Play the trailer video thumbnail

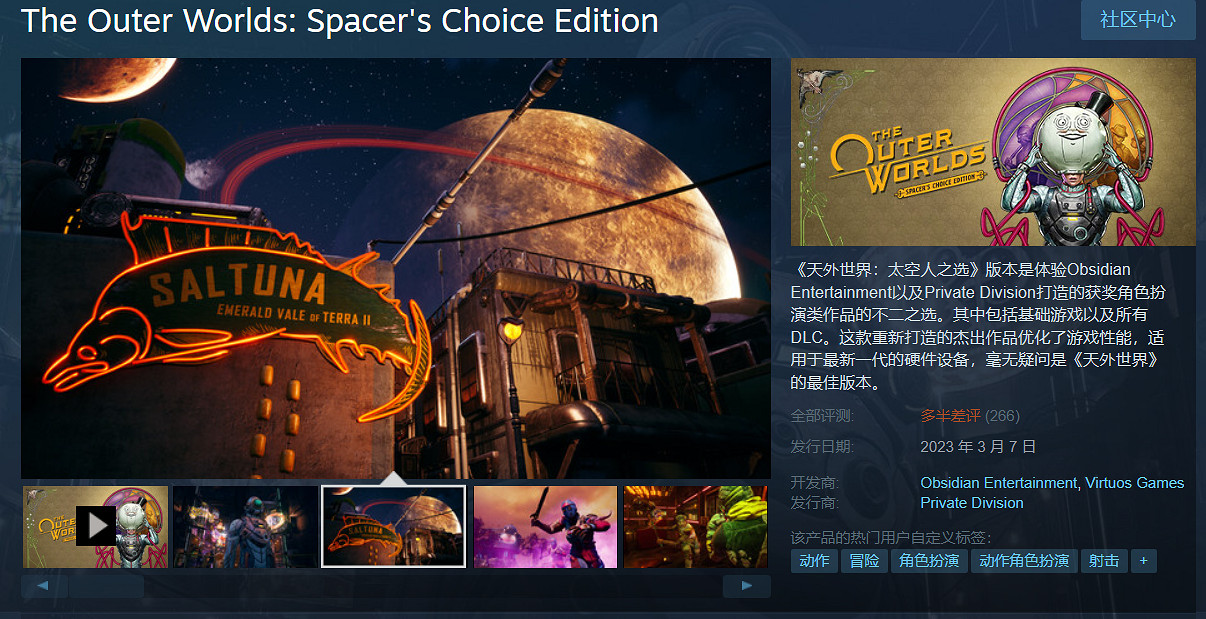(x=95, y=526)
